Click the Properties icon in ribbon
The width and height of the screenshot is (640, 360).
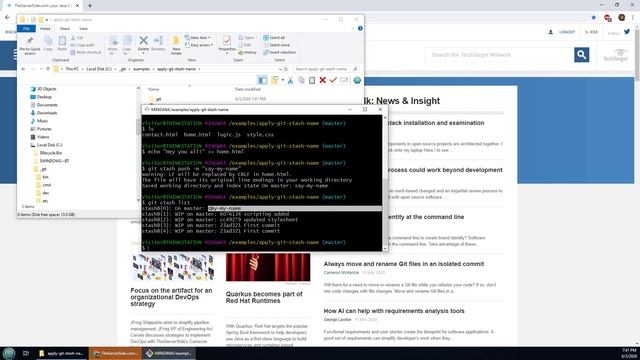click(x=227, y=40)
